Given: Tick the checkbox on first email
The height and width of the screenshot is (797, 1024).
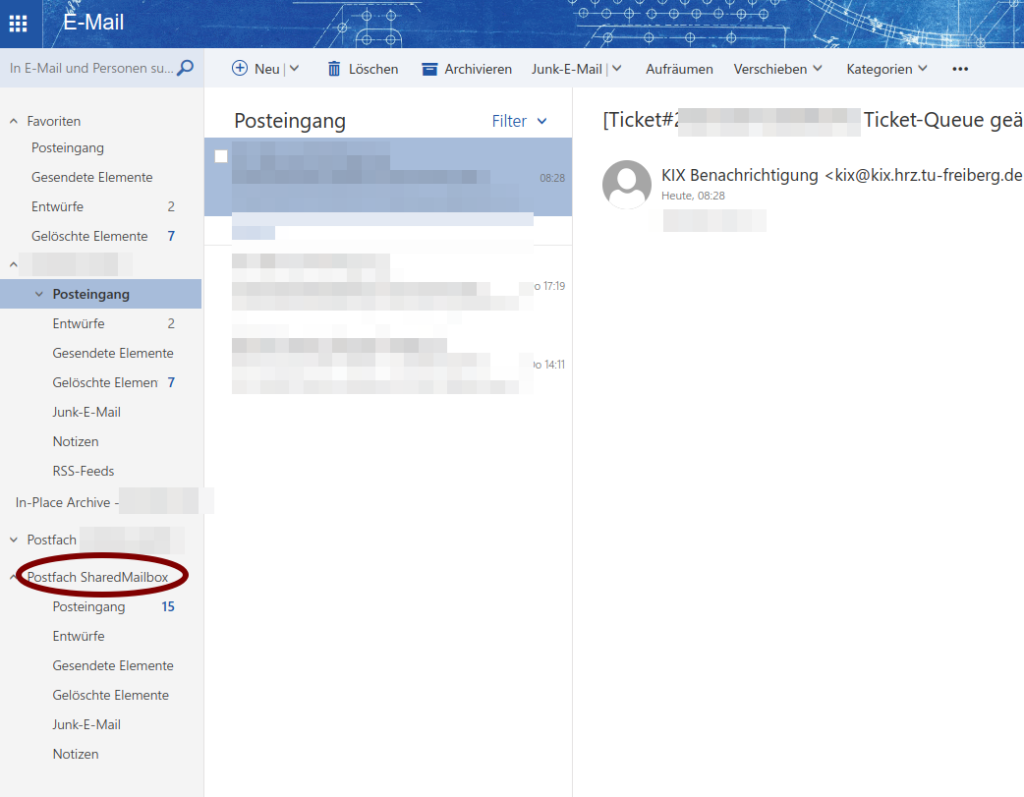Looking at the screenshot, I should [221, 156].
